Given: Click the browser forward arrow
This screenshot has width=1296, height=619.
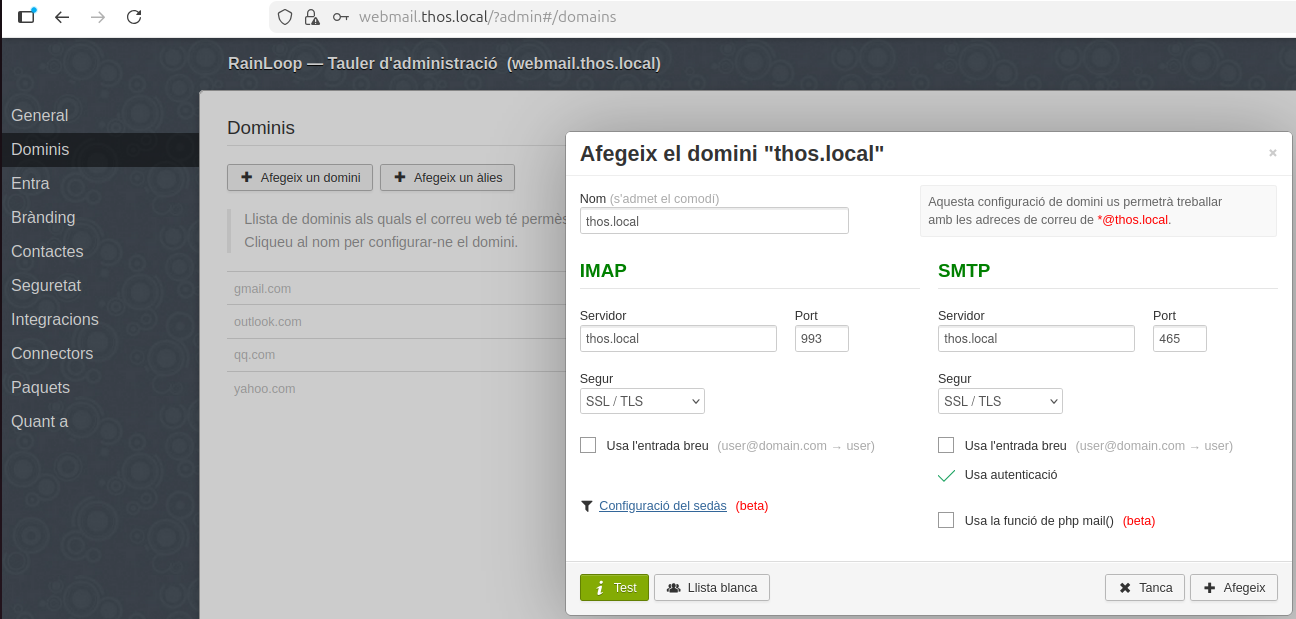Looking at the screenshot, I should (x=98, y=17).
